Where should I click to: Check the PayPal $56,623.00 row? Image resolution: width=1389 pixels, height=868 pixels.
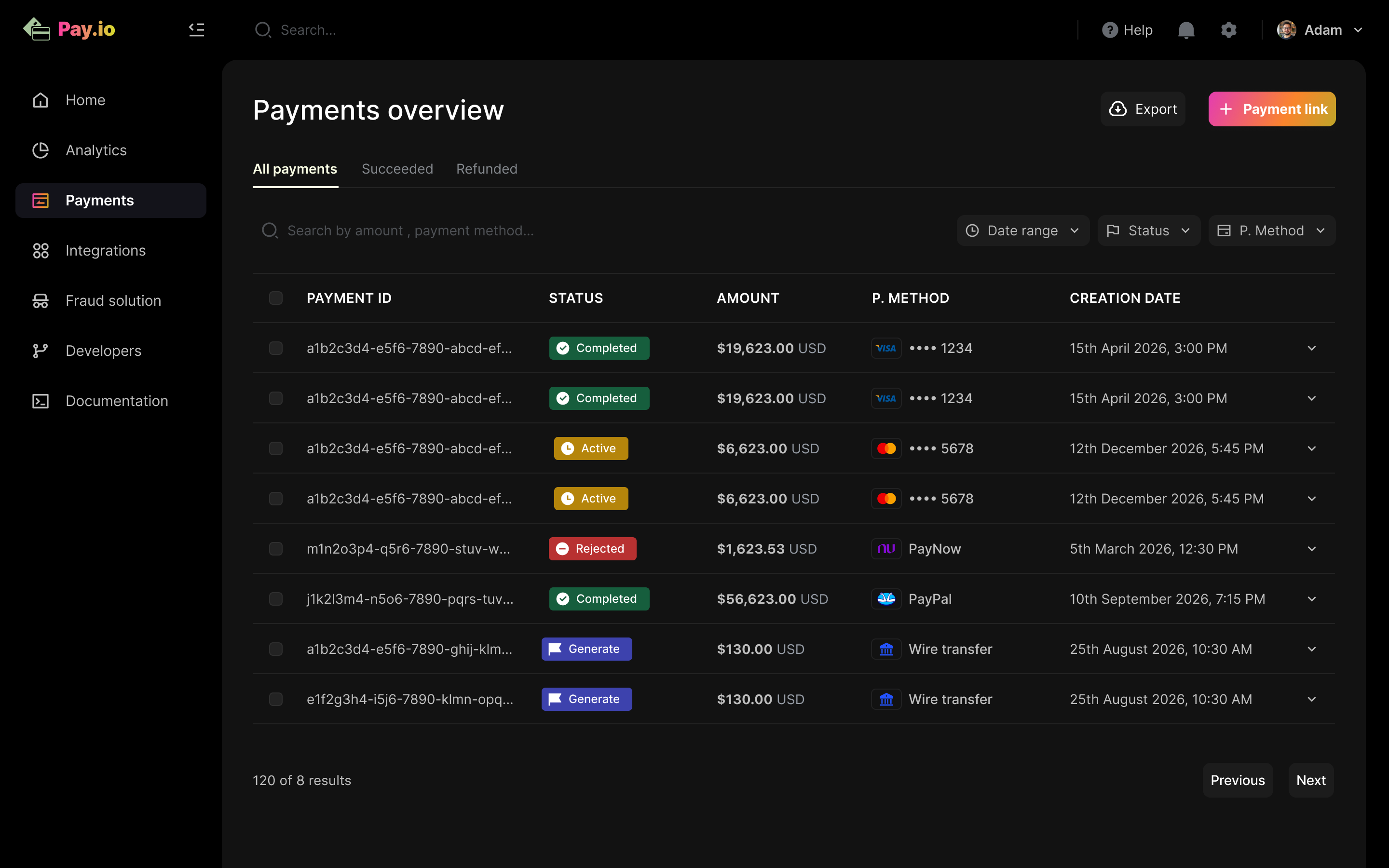click(275, 599)
